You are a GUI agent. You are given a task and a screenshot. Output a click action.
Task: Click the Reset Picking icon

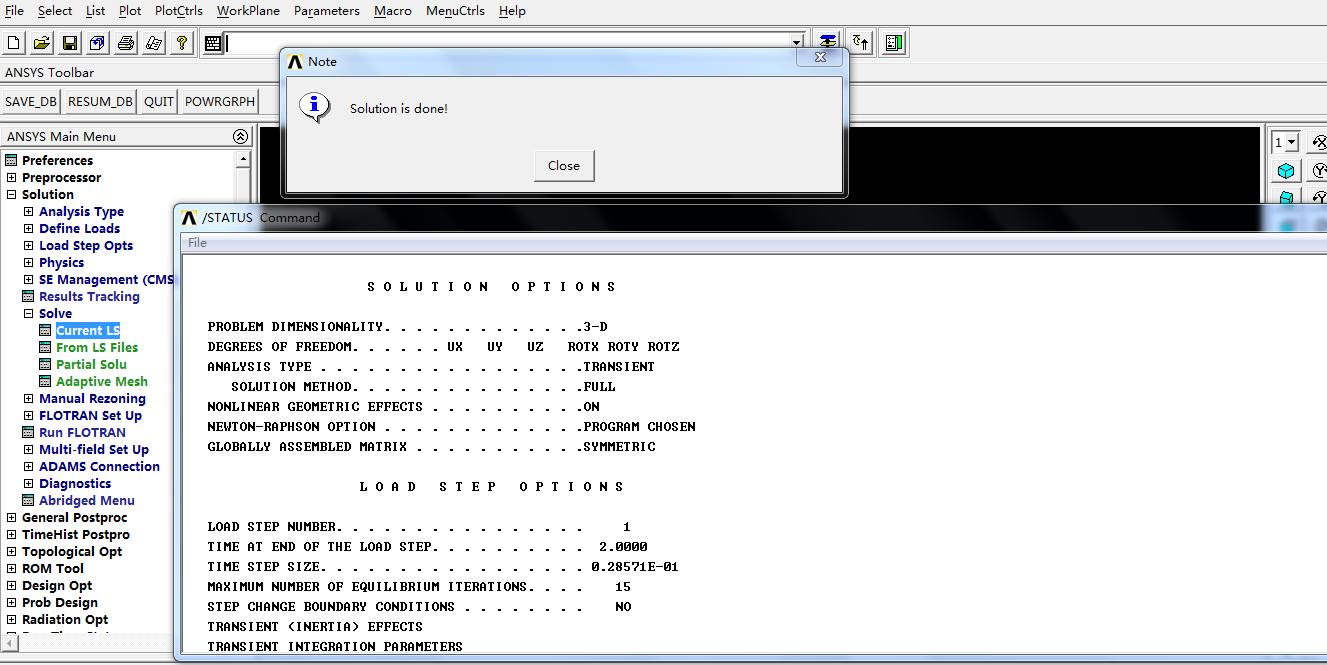click(x=861, y=42)
